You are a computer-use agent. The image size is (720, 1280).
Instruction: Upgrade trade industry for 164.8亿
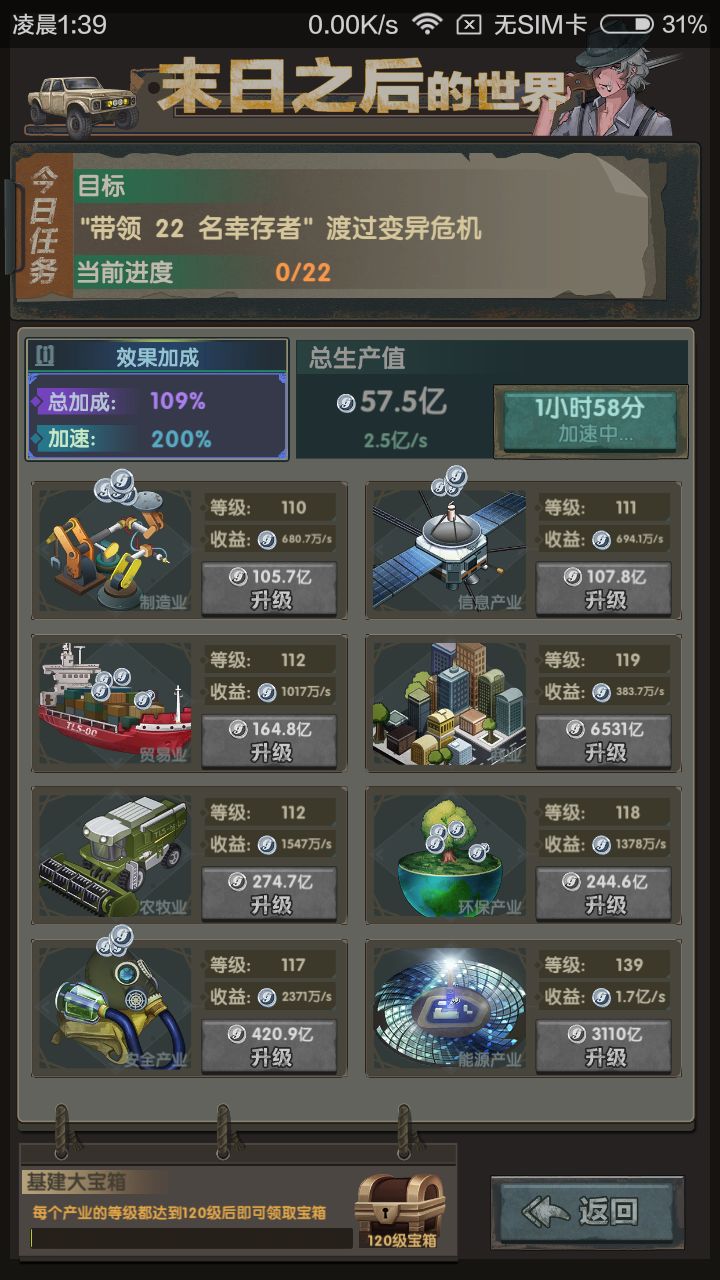pyautogui.click(x=269, y=741)
